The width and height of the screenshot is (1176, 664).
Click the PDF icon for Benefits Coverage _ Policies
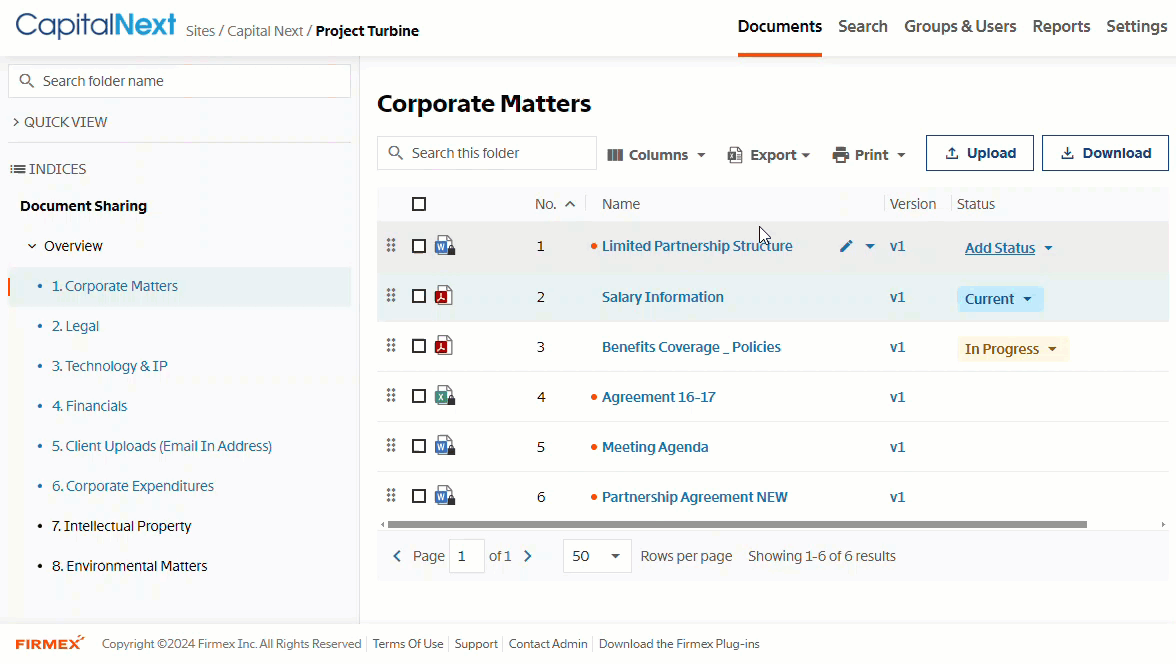444,345
